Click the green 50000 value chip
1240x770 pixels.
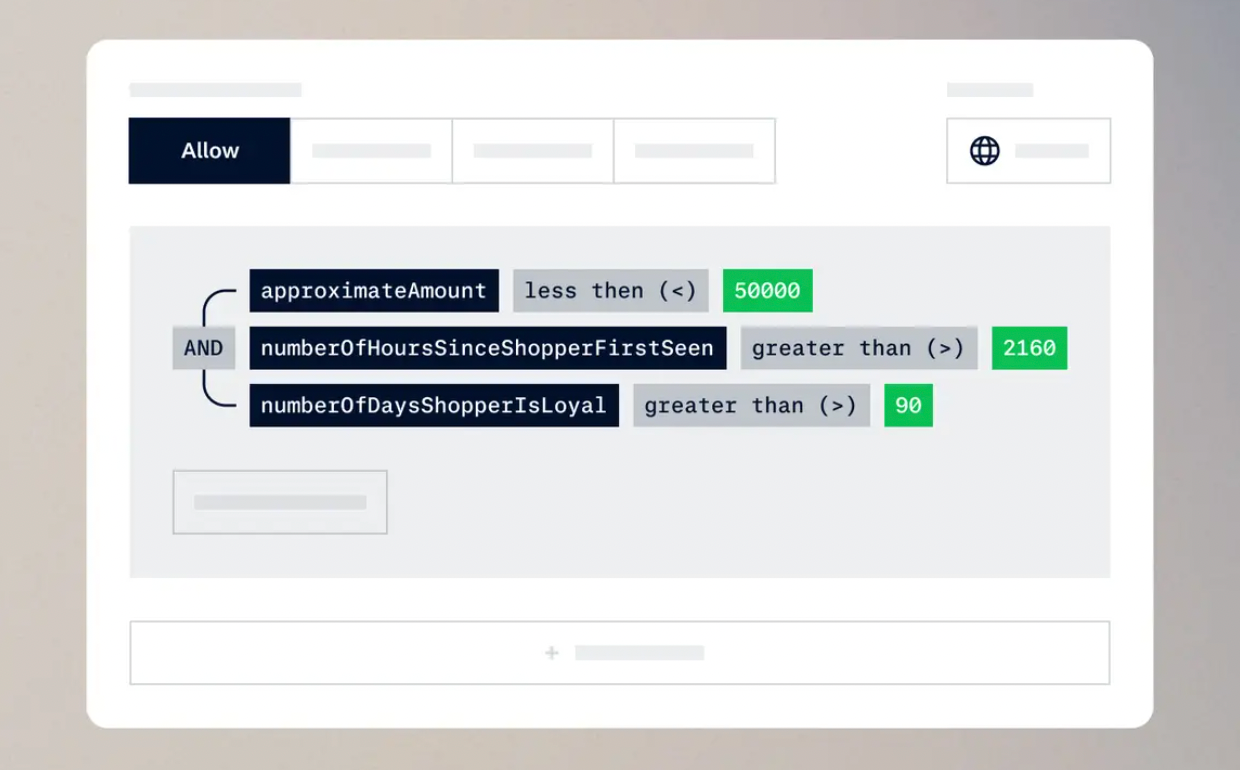767,290
